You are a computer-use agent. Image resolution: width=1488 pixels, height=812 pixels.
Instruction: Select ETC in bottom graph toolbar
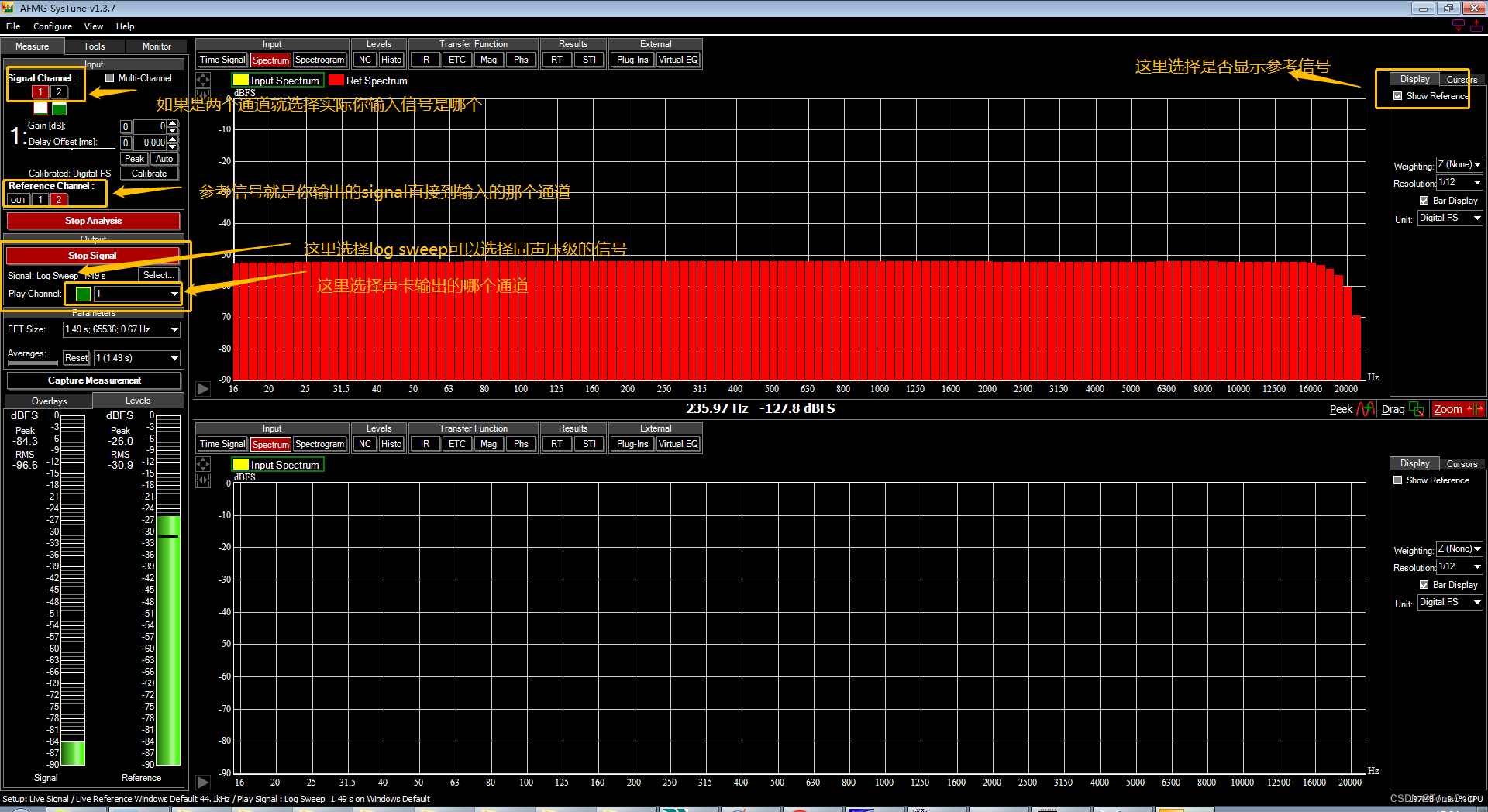pyautogui.click(x=457, y=444)
